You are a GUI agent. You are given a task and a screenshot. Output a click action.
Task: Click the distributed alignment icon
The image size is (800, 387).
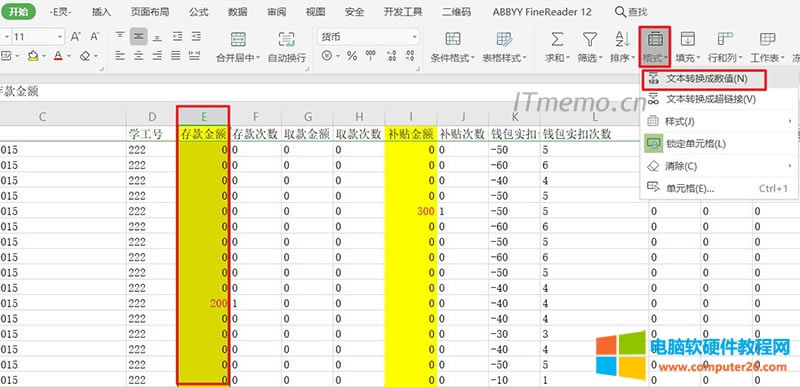(194, 56)
